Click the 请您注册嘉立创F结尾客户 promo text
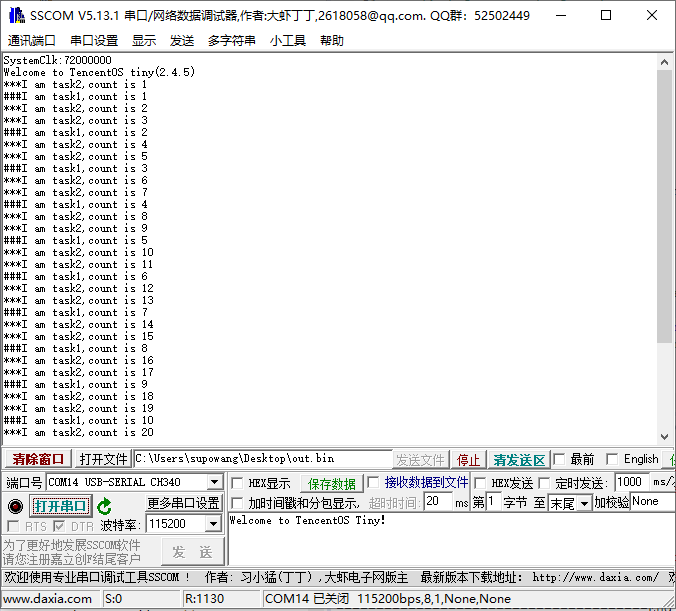The image size is (676, 611). (72, 559)
